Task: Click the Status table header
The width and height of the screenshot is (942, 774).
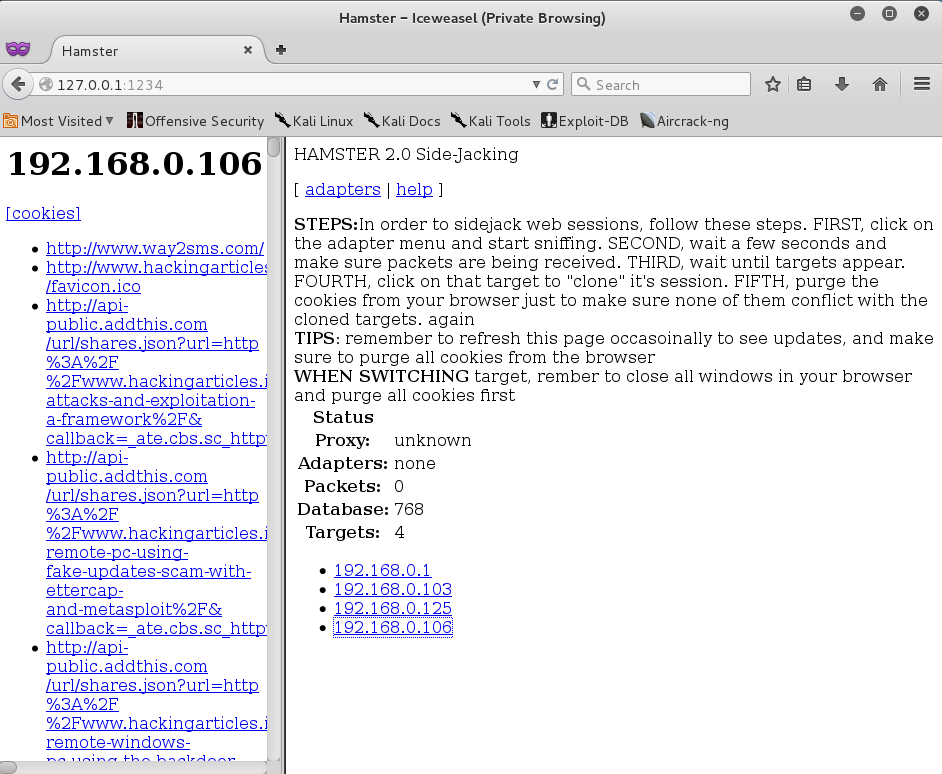Action: click(343, 417)
